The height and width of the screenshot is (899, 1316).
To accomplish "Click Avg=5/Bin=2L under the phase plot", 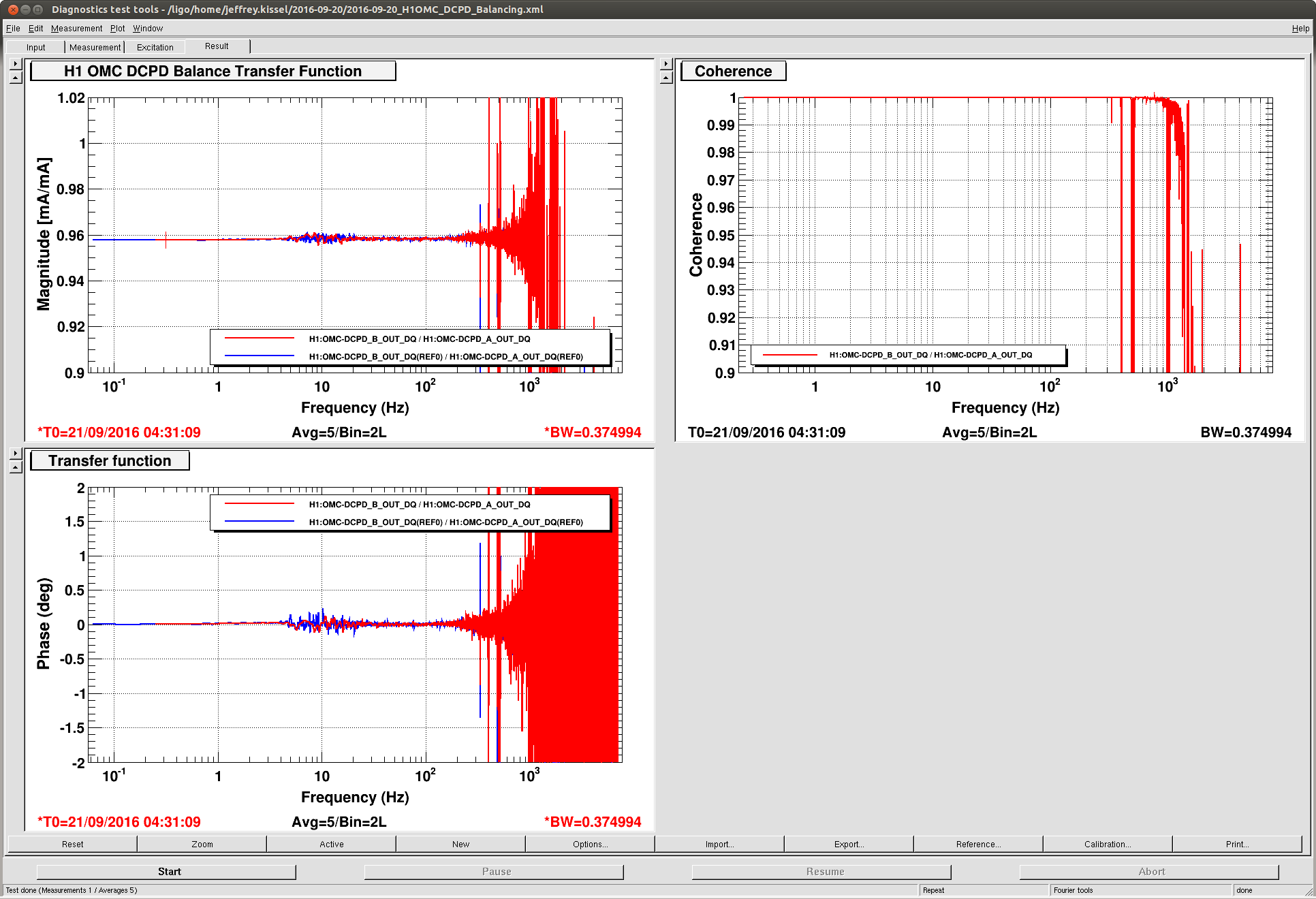I will (339, 822).
